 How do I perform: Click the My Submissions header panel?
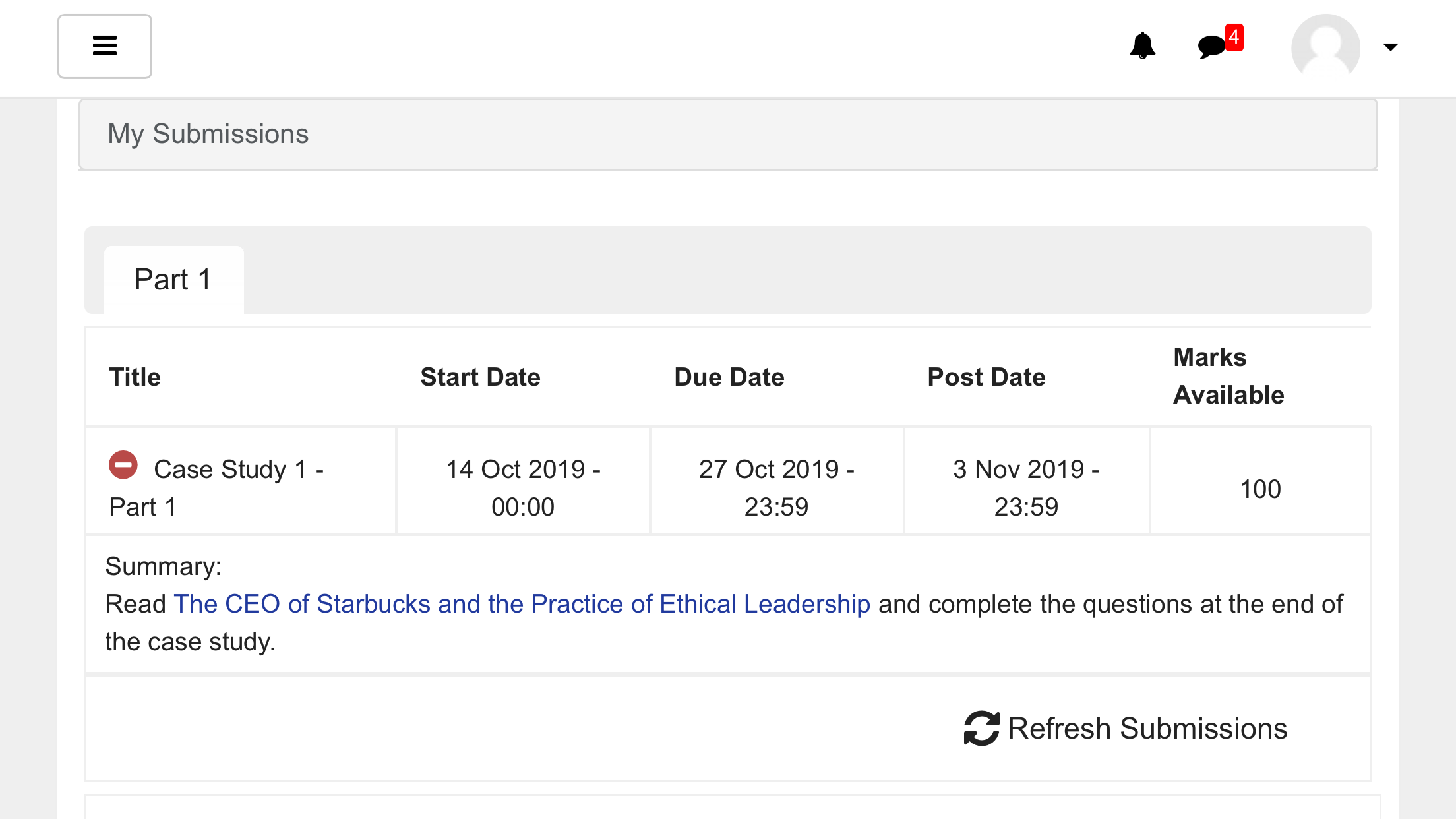click(x=728, y=135)
